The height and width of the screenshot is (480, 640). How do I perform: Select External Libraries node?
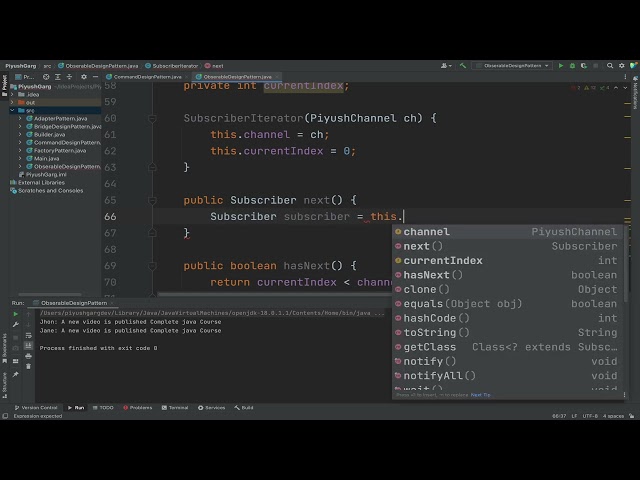point(41,182)
